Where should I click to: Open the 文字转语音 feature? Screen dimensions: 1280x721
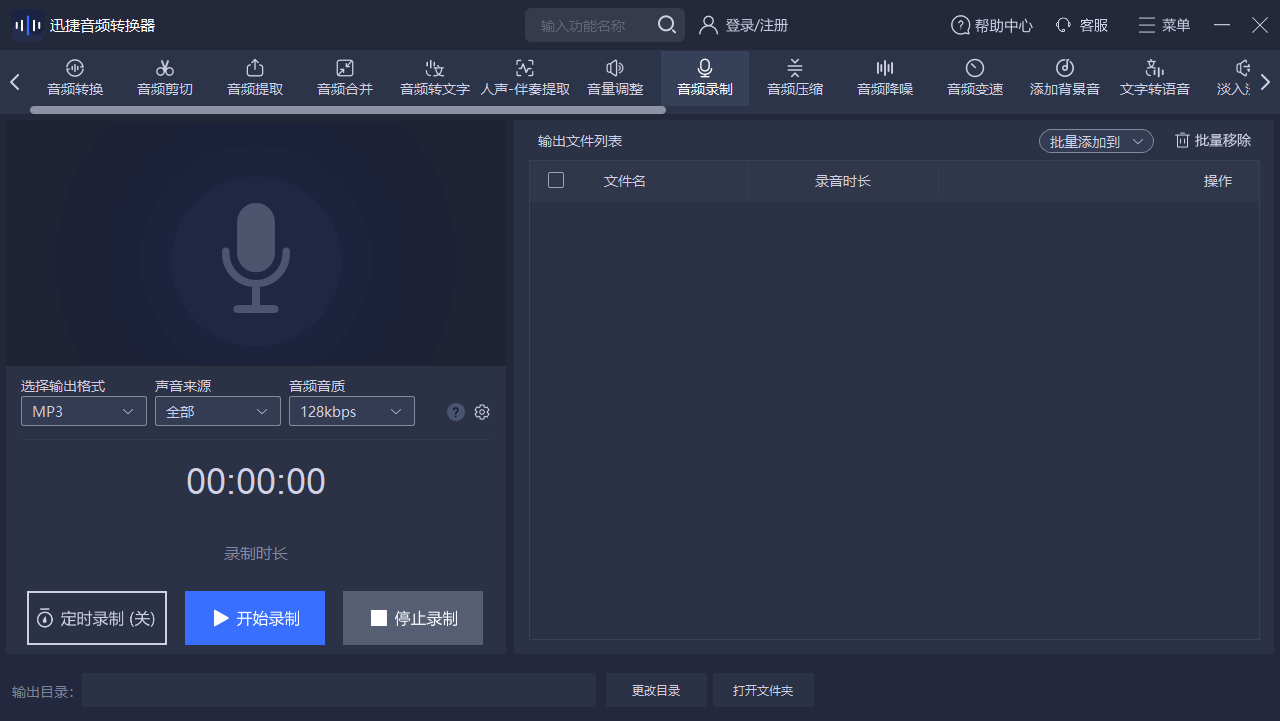point(1154,78)
